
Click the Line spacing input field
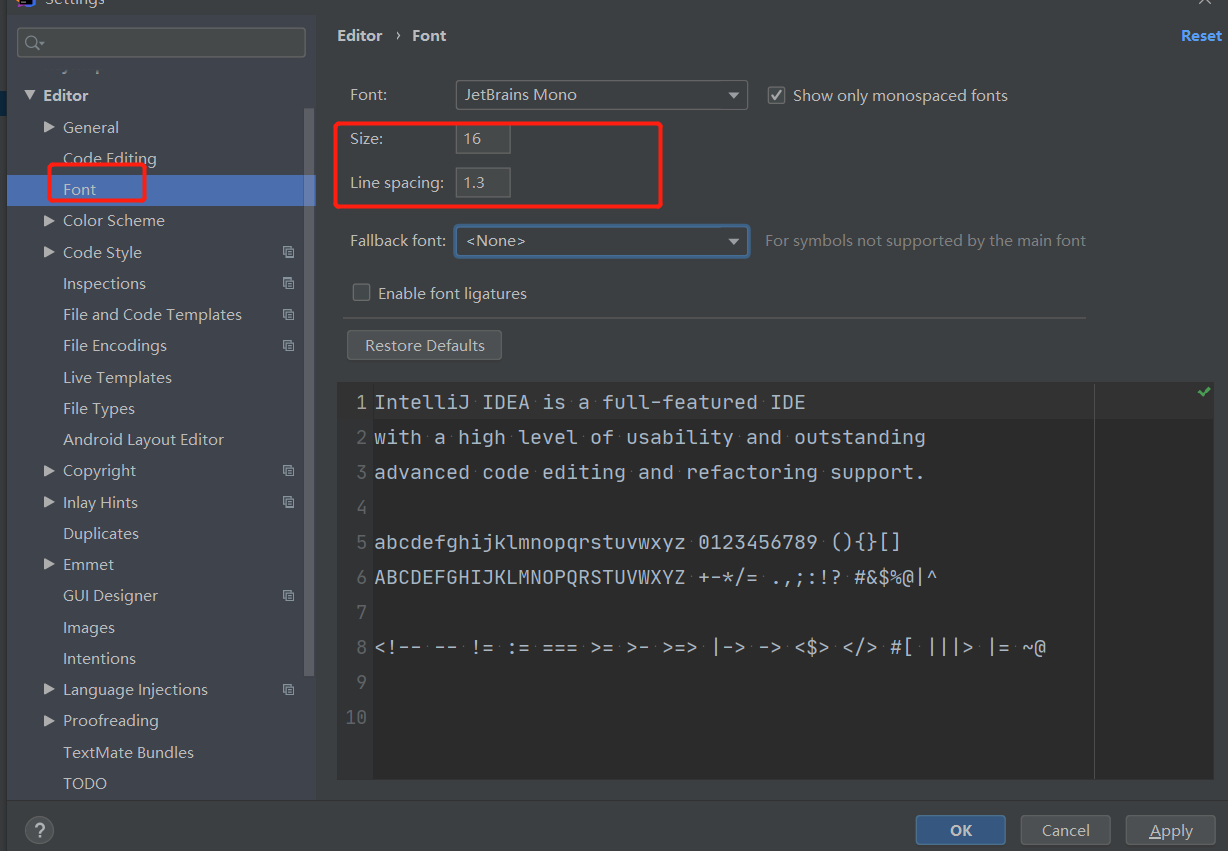click(483, 182)
